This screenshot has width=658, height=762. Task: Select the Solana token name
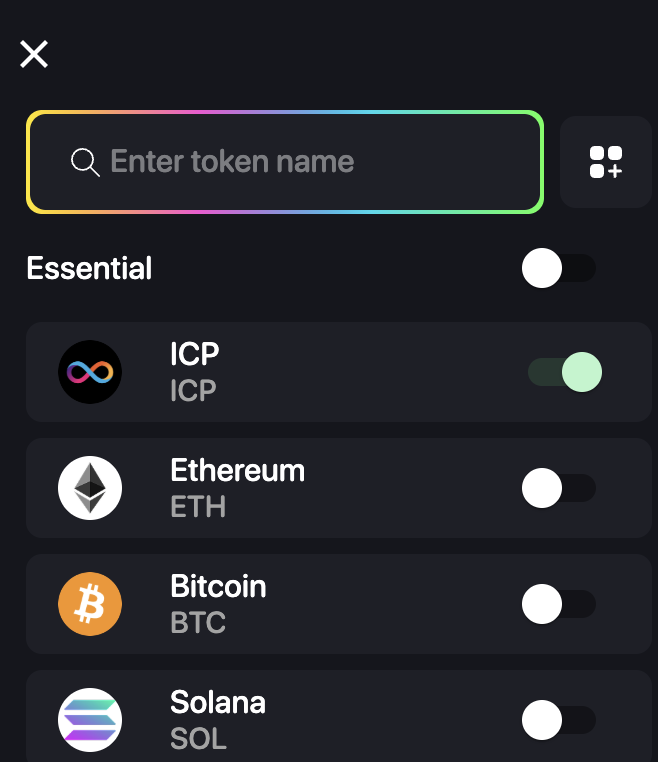[x=218, y=702]
